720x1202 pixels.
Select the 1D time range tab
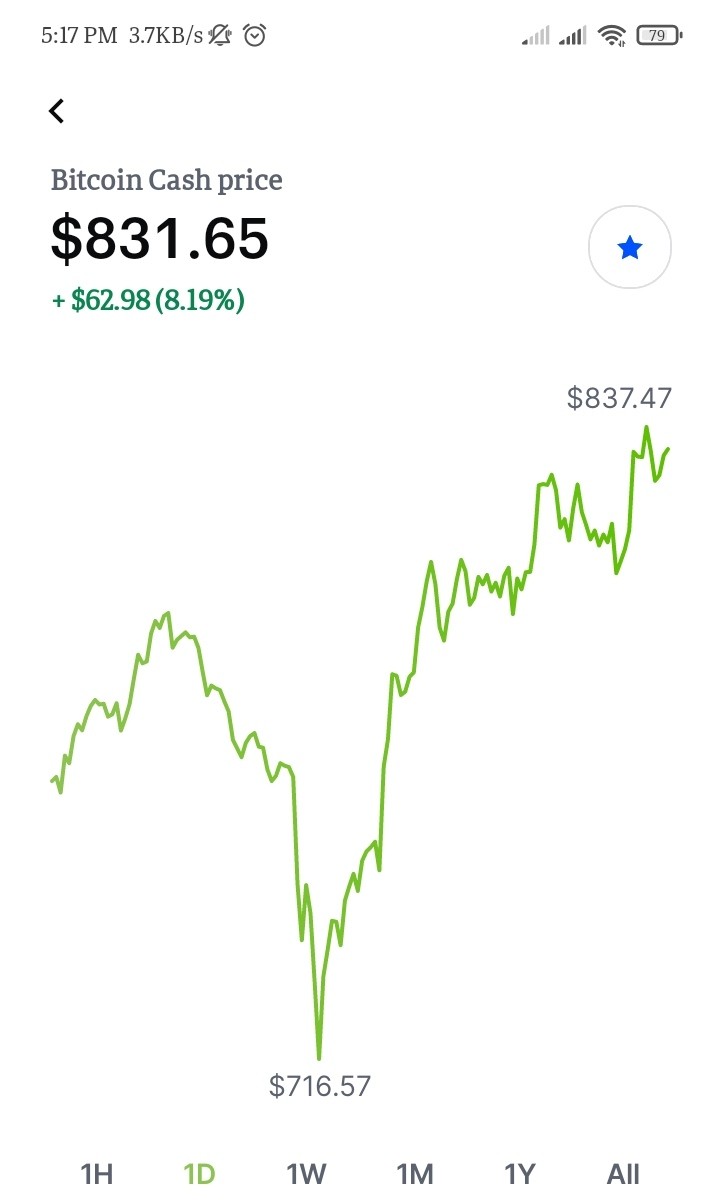200,1174
